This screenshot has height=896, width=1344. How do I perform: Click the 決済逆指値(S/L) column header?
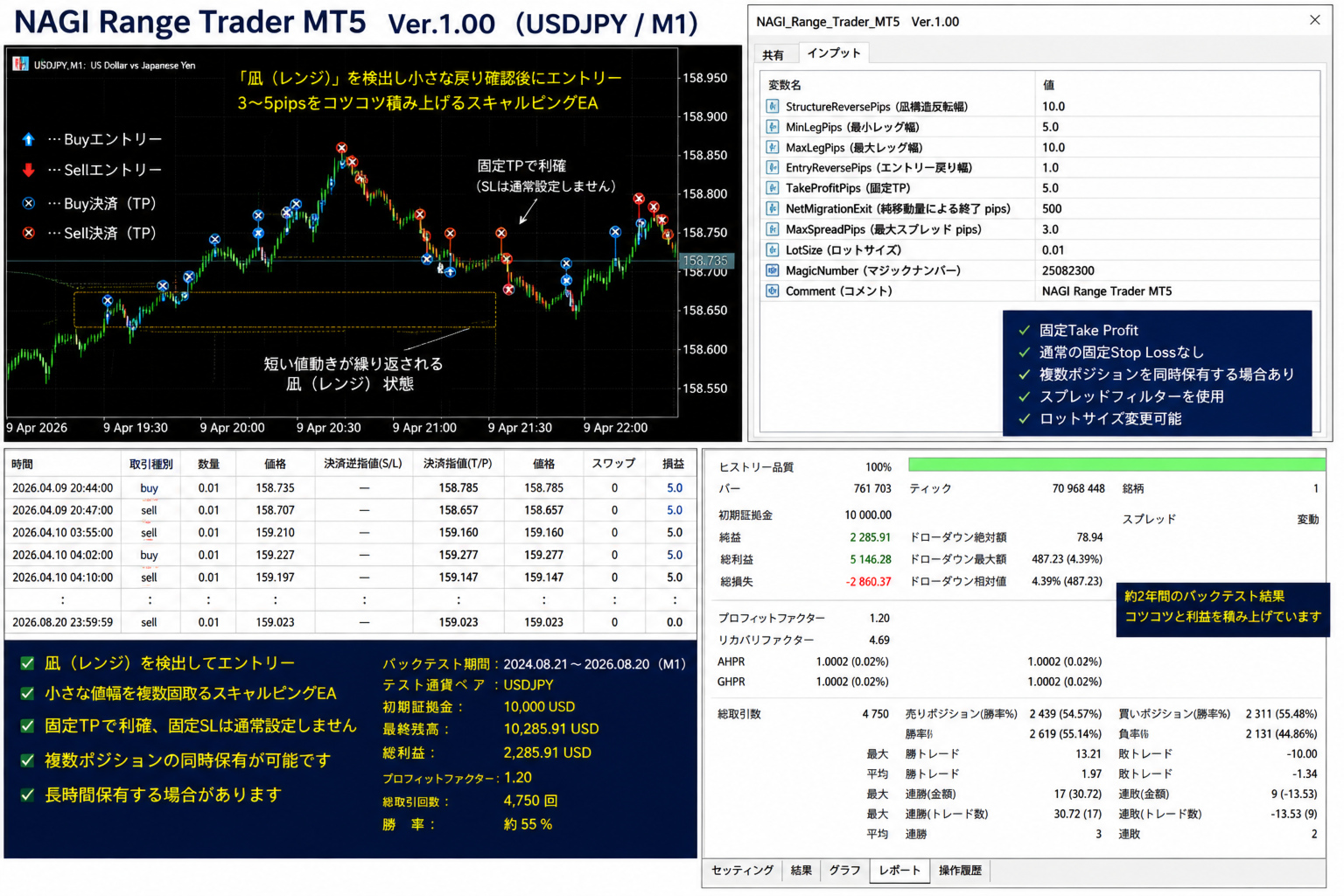coord(363,465)
